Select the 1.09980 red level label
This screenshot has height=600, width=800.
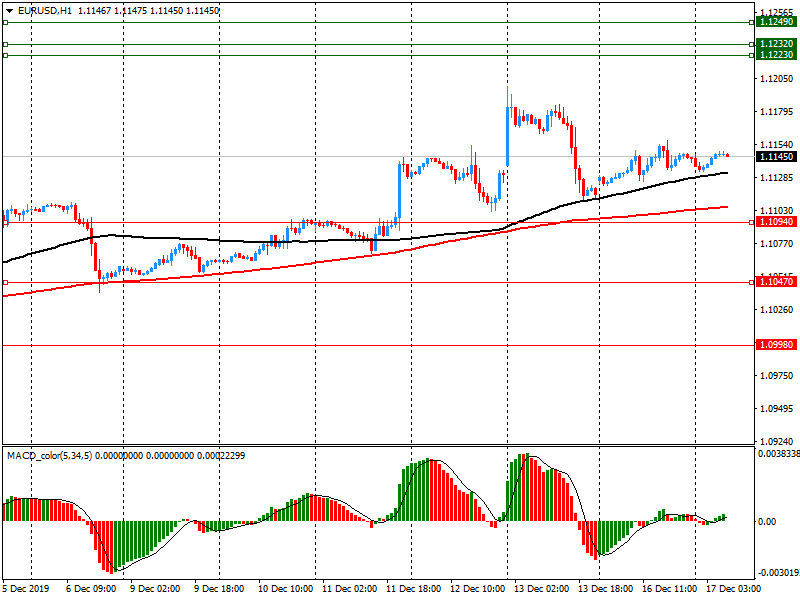(776, 345)
